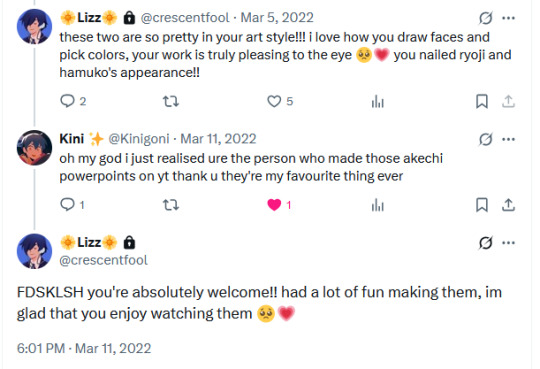Screen dimensions: 540x369
Task: Retweet Lizz's Mar 5 tweet
Action: 171,101
